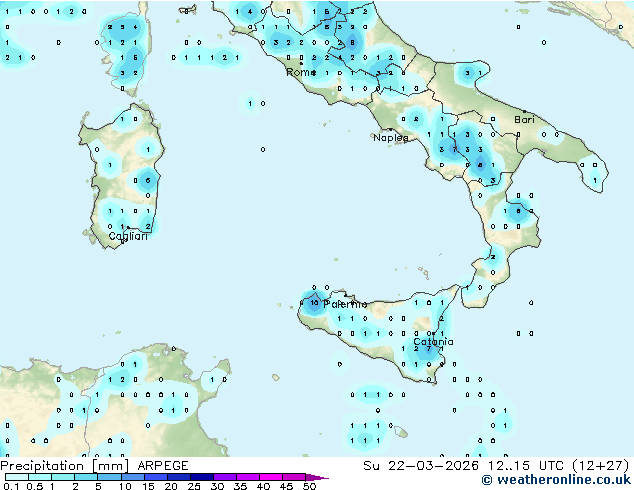This screenshot has width=634, height=490.
Task: Click the ARPEGE model name label
Action: coord(163,466)
